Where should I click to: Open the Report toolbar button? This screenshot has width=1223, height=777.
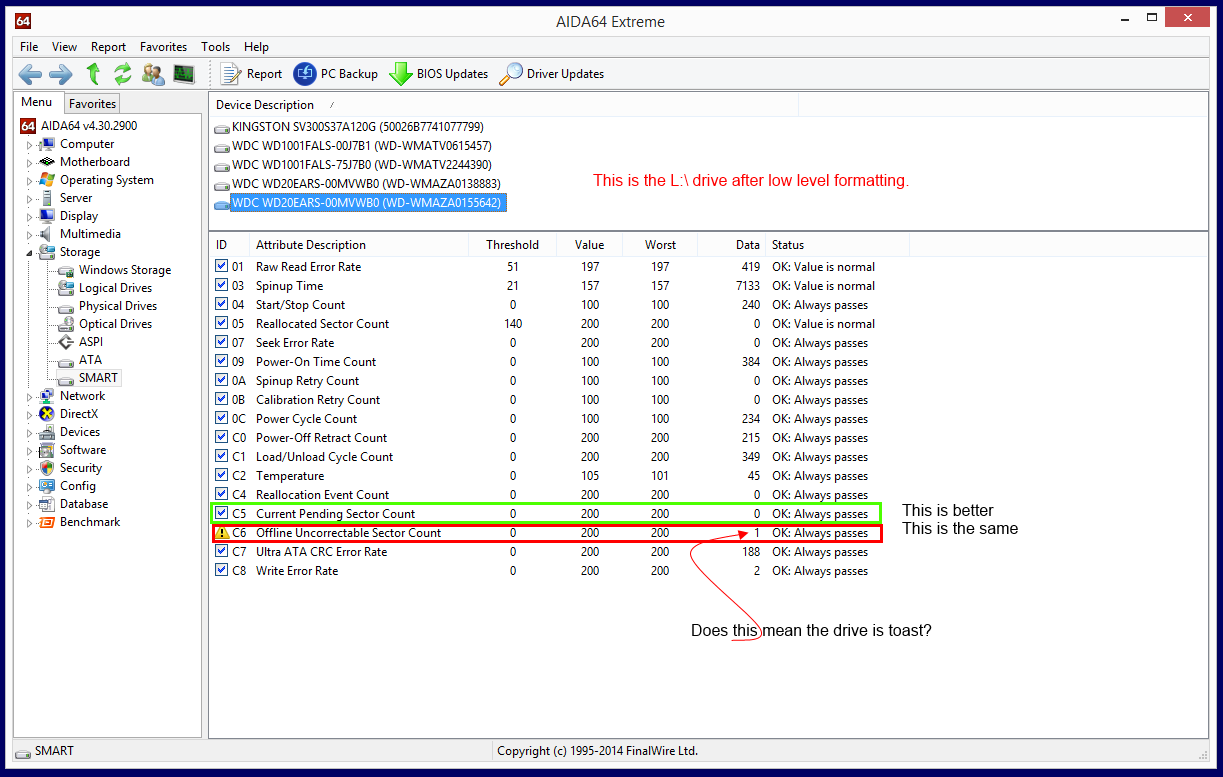[251, 73]
